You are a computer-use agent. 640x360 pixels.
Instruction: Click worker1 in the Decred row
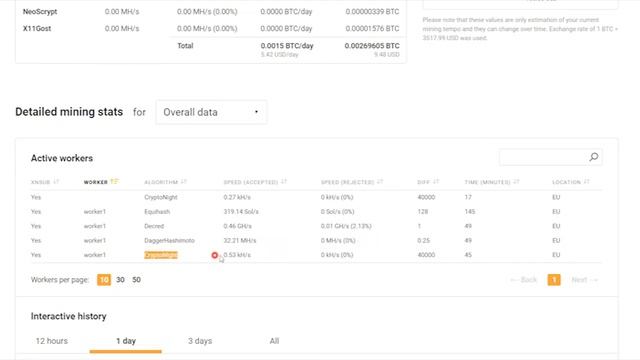95,226
